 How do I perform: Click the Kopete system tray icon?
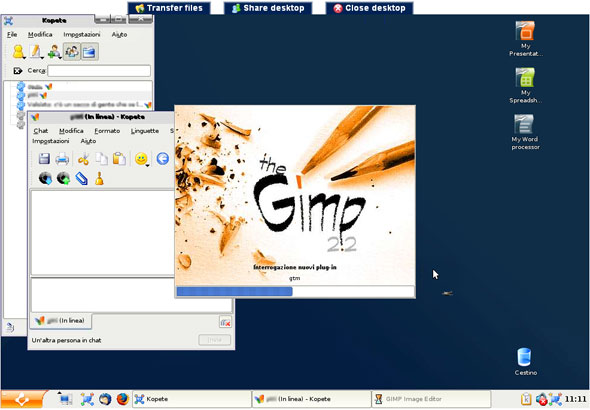coord(555,399)
